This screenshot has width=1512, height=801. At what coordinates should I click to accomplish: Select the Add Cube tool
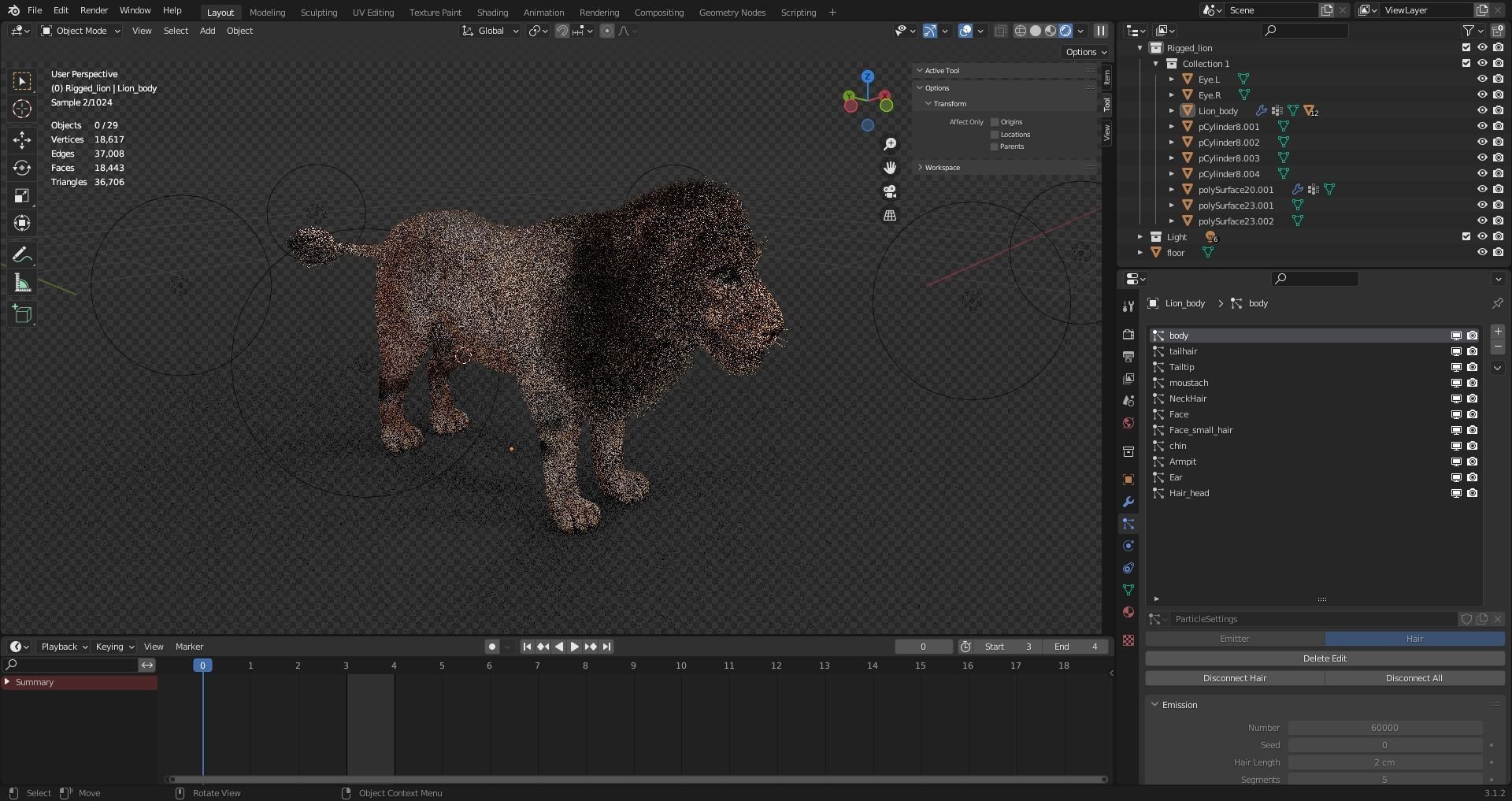point(22,314)
